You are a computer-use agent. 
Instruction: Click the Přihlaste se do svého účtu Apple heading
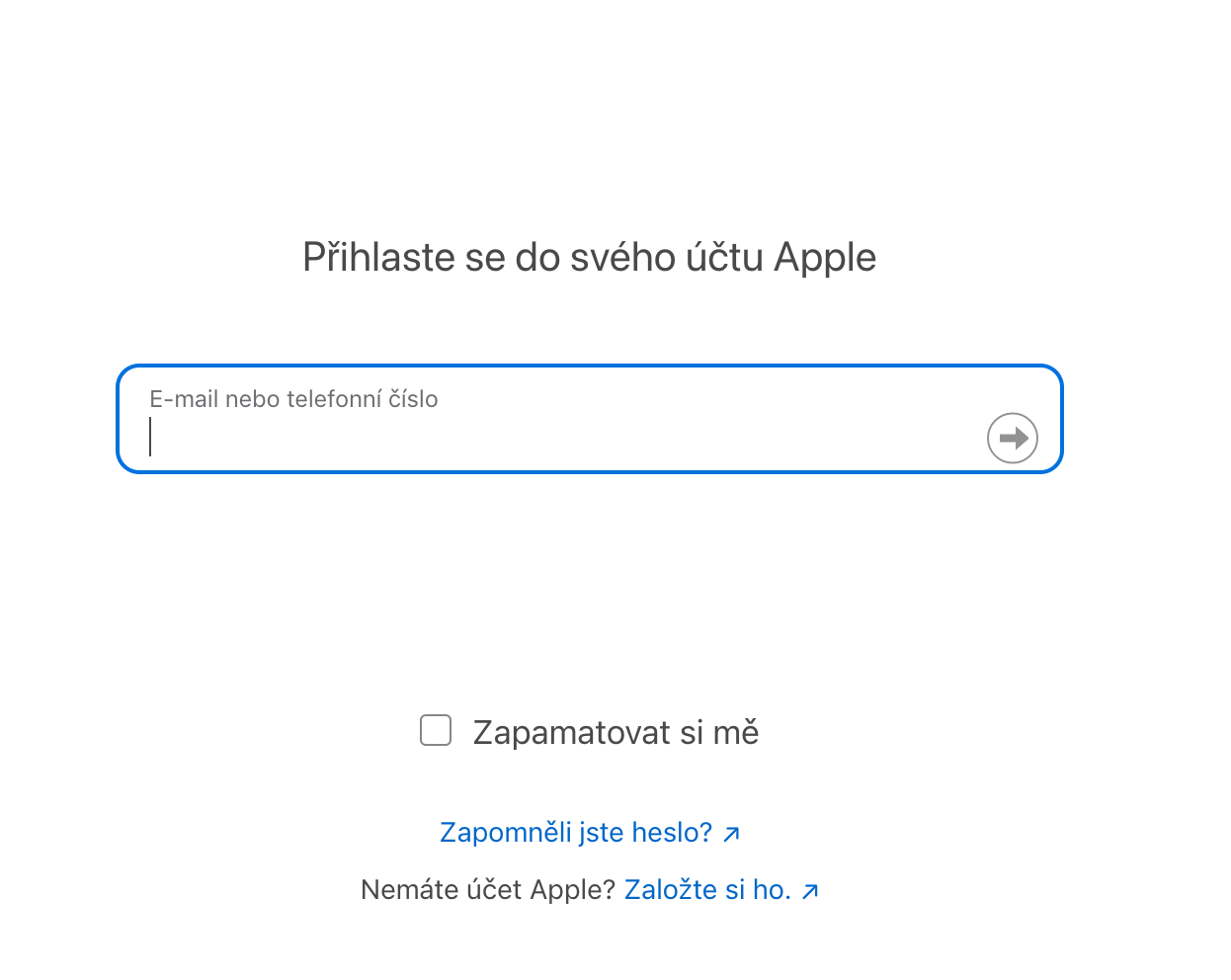click(x=589, y=258)
